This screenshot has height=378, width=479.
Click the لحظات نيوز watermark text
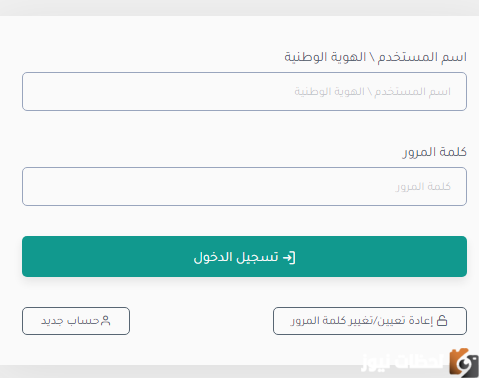coord(403,364)
